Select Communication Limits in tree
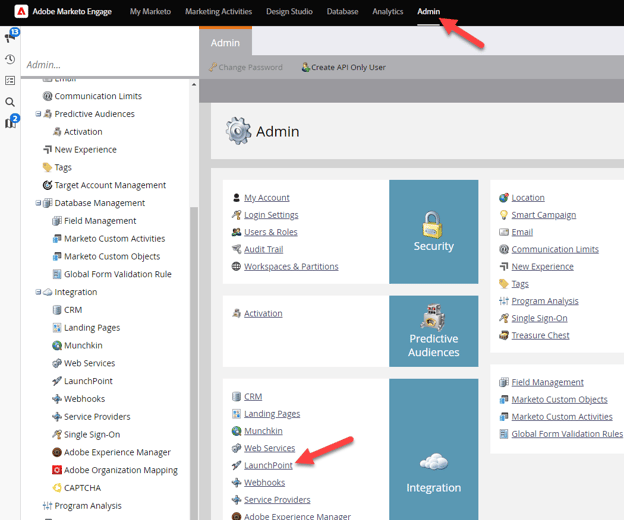This screenshot has height=520, width=624. (98, 96)
